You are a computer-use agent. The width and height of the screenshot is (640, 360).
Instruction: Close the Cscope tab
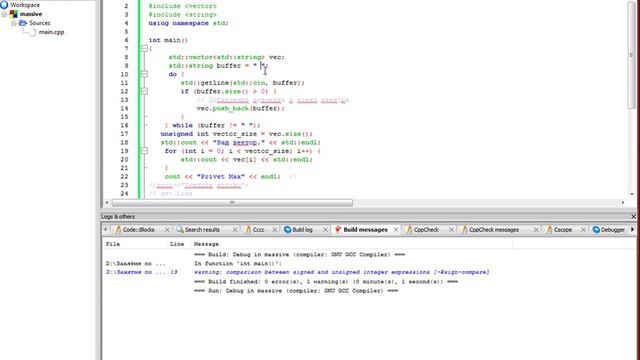pos(583,230)
